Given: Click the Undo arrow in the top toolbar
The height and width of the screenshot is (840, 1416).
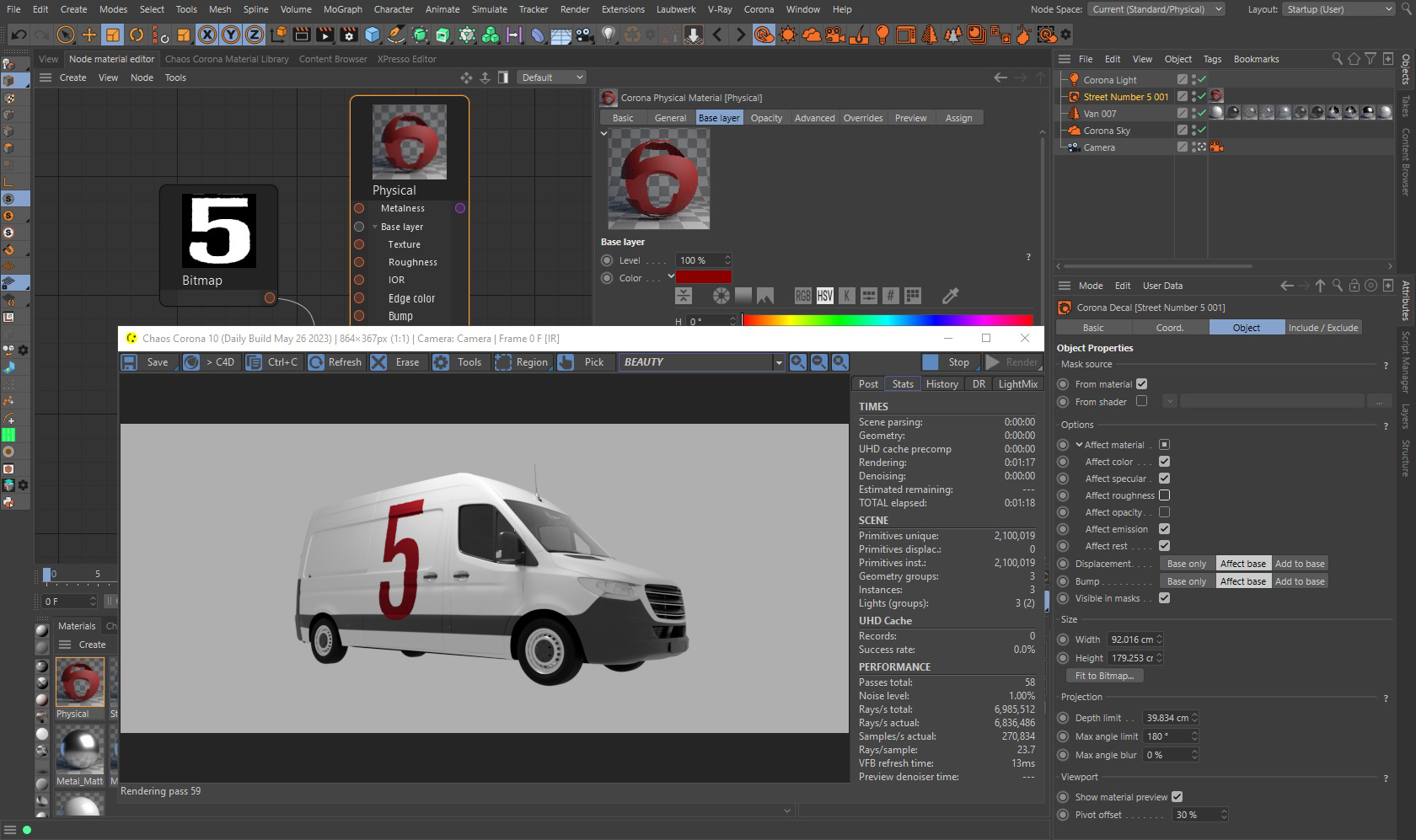Looking at the screenshot, I should click(x=18, y=35).
